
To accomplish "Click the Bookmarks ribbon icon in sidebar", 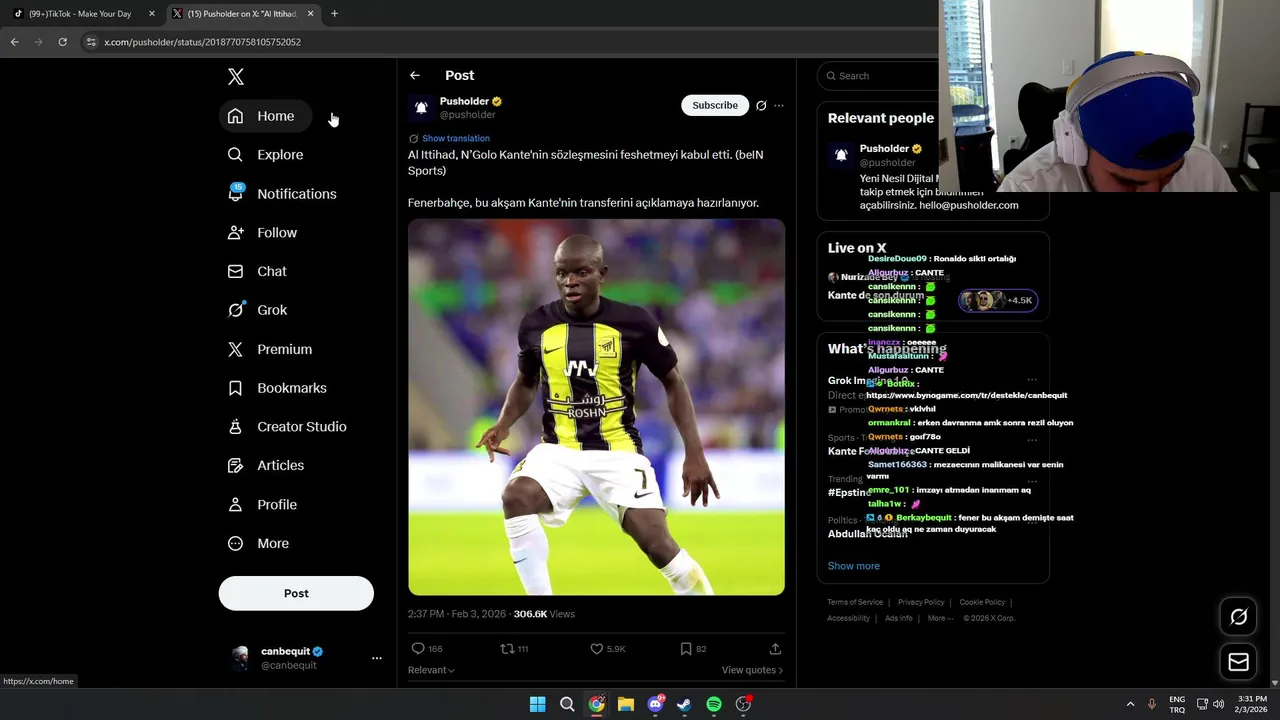I will click(x=235, y=388).
